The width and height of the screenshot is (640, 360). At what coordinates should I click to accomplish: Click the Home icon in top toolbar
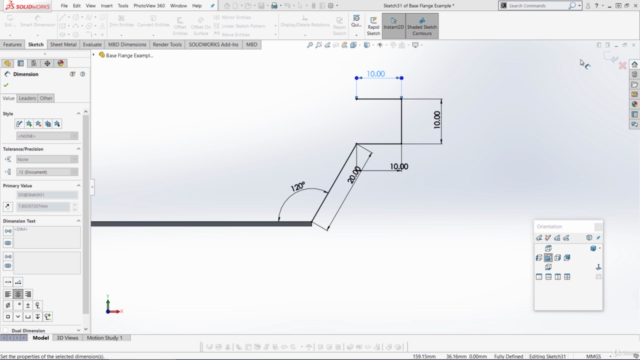tap(227, 6)
